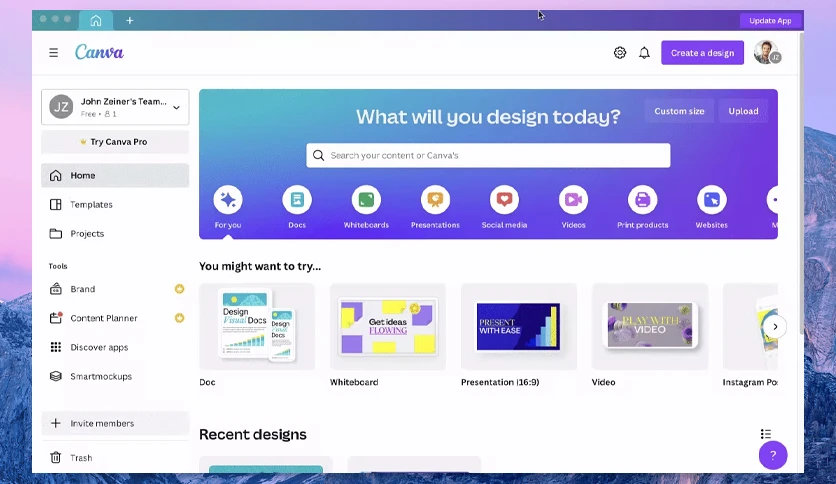Viewport: 836px width, 484px height.
Task: Select Home in the sidebar
Action: coord(115,175)
